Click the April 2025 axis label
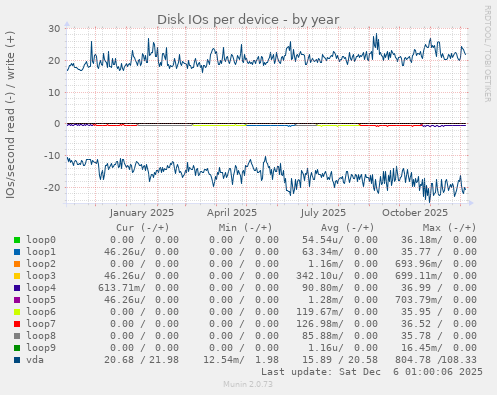 coord(232,213)
